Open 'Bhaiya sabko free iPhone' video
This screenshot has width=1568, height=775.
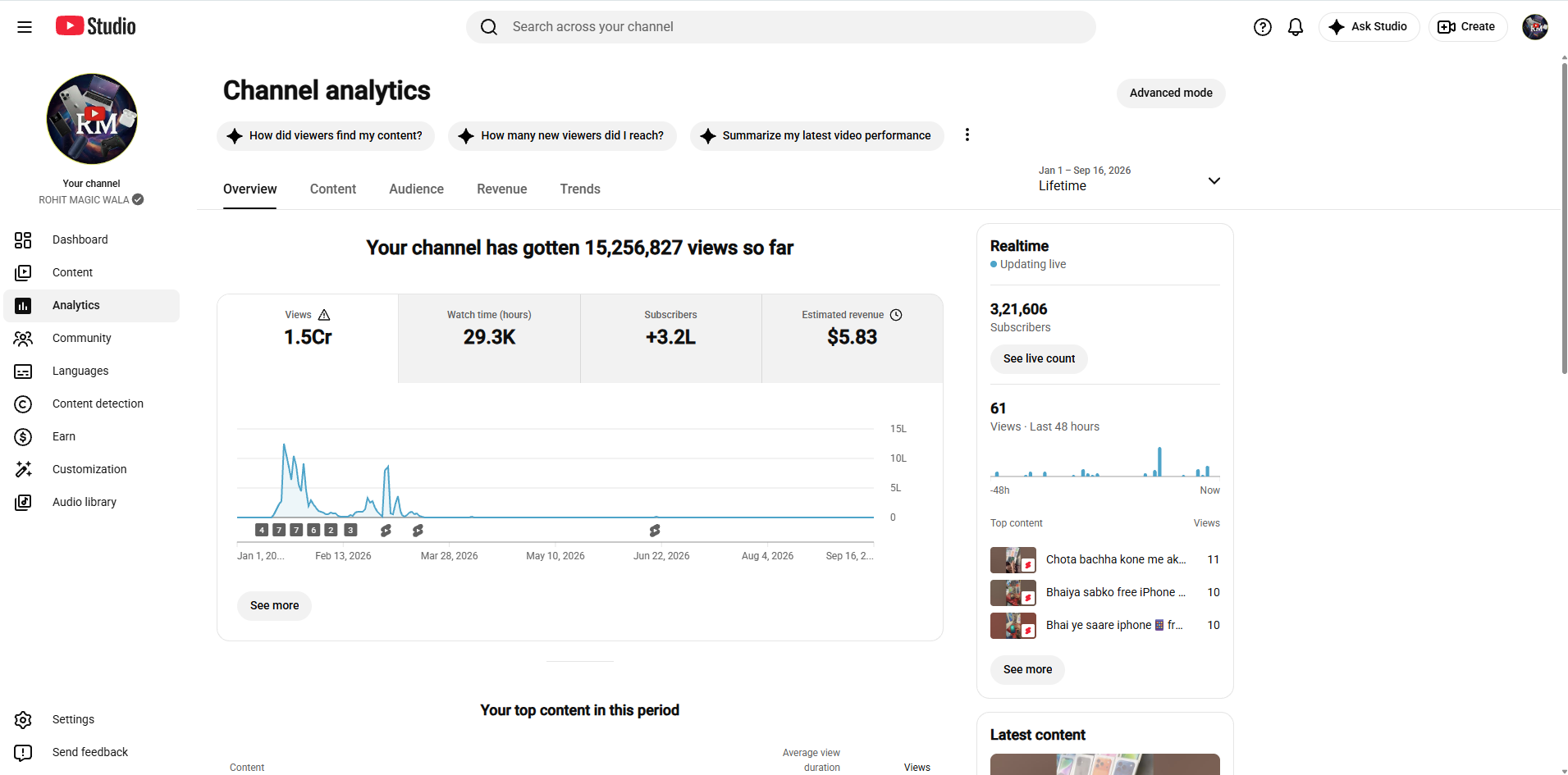tap(1116, 592)
